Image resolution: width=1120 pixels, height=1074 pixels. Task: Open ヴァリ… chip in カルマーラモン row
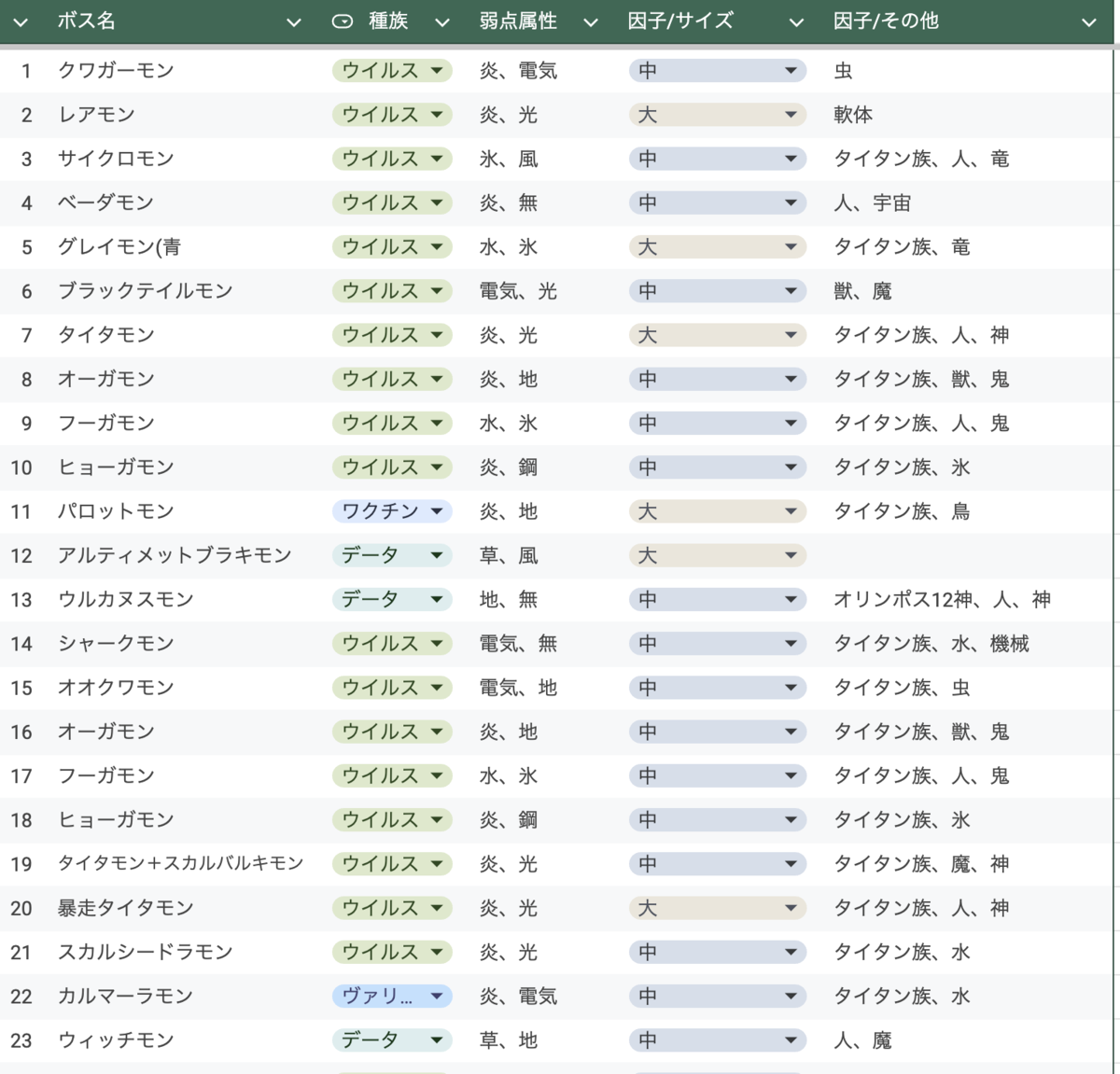click(x=392, y=996)
